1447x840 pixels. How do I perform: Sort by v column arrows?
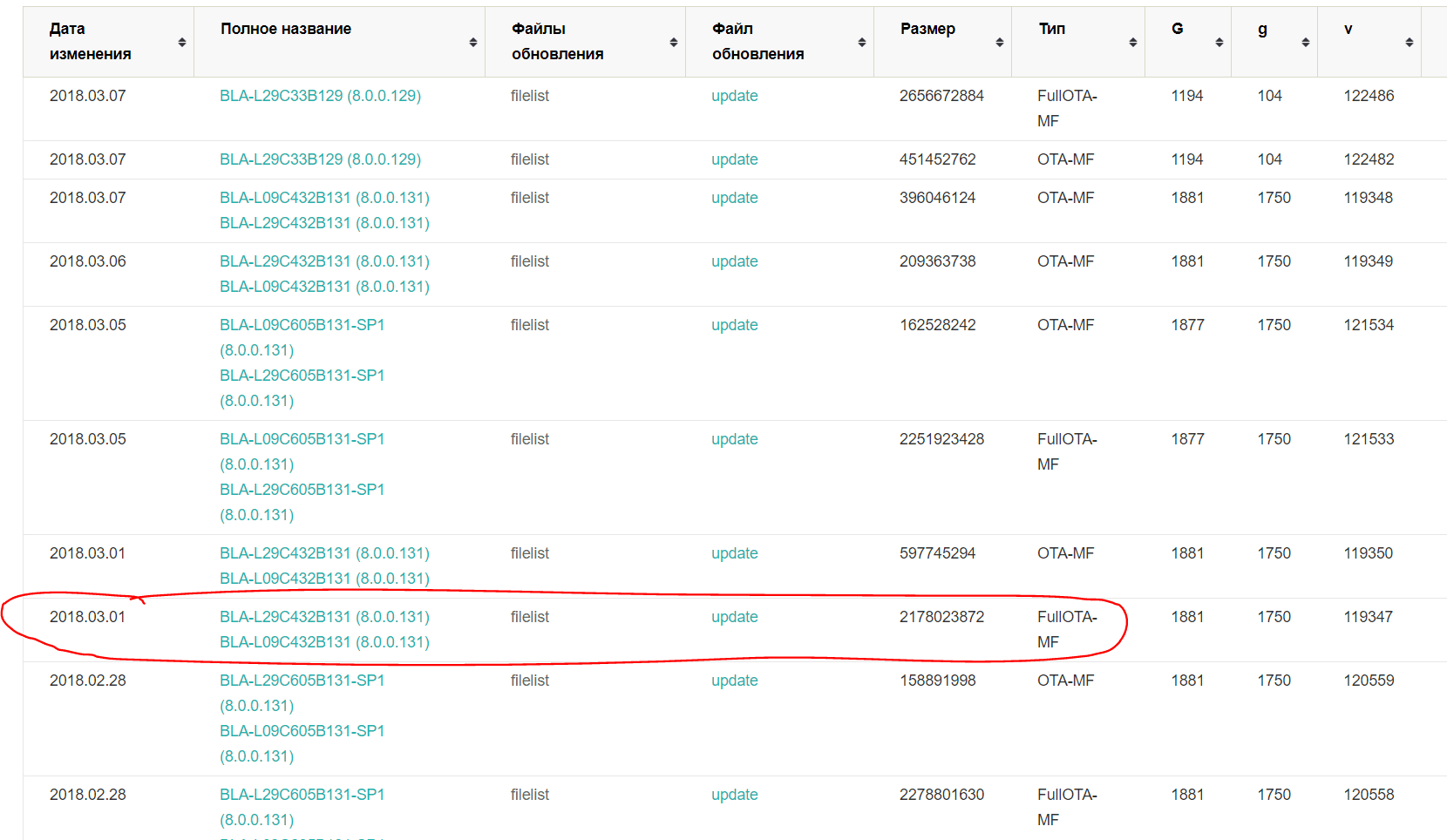pyautogui.click(x=1410, y=43)
